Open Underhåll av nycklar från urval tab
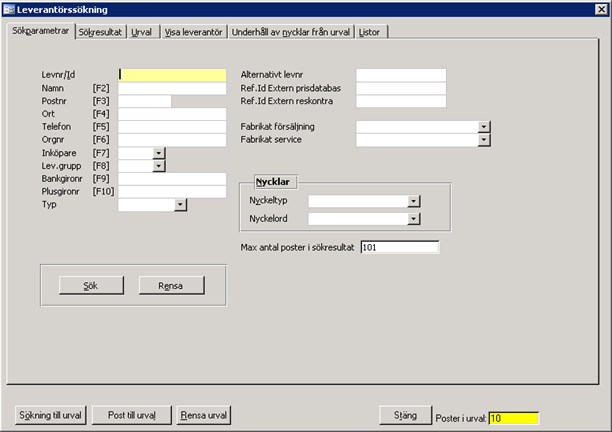The height and width of the screenshot is (432, 612). click(290, 32)
